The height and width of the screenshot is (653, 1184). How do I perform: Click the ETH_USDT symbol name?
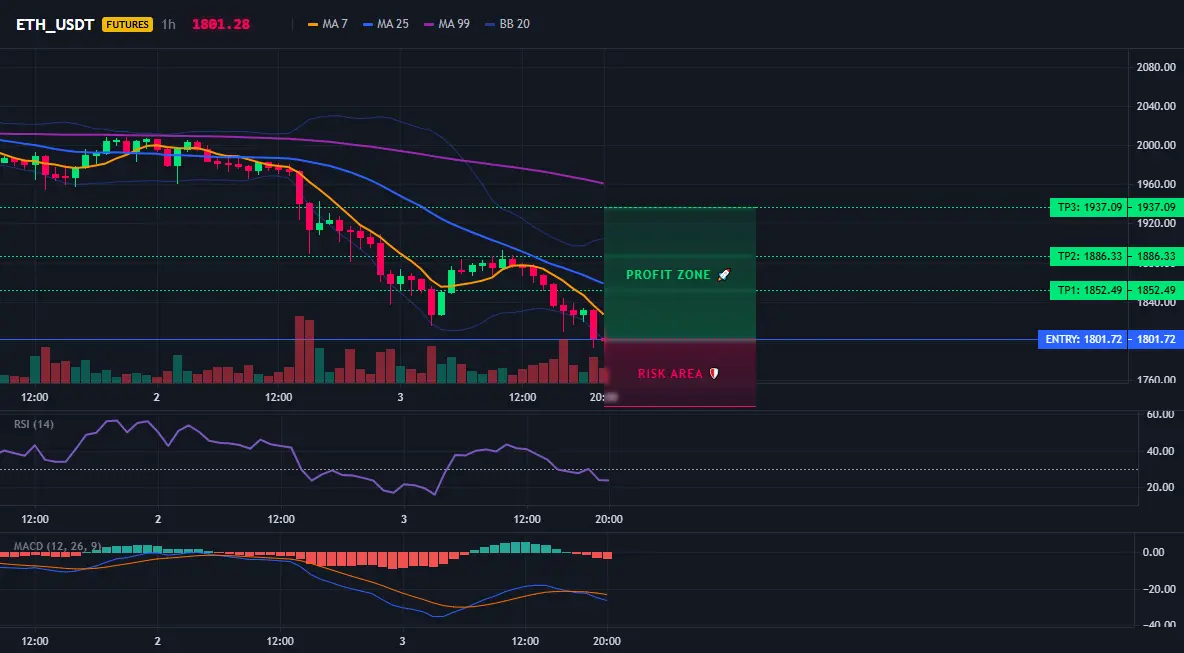(x=55, y=24)
